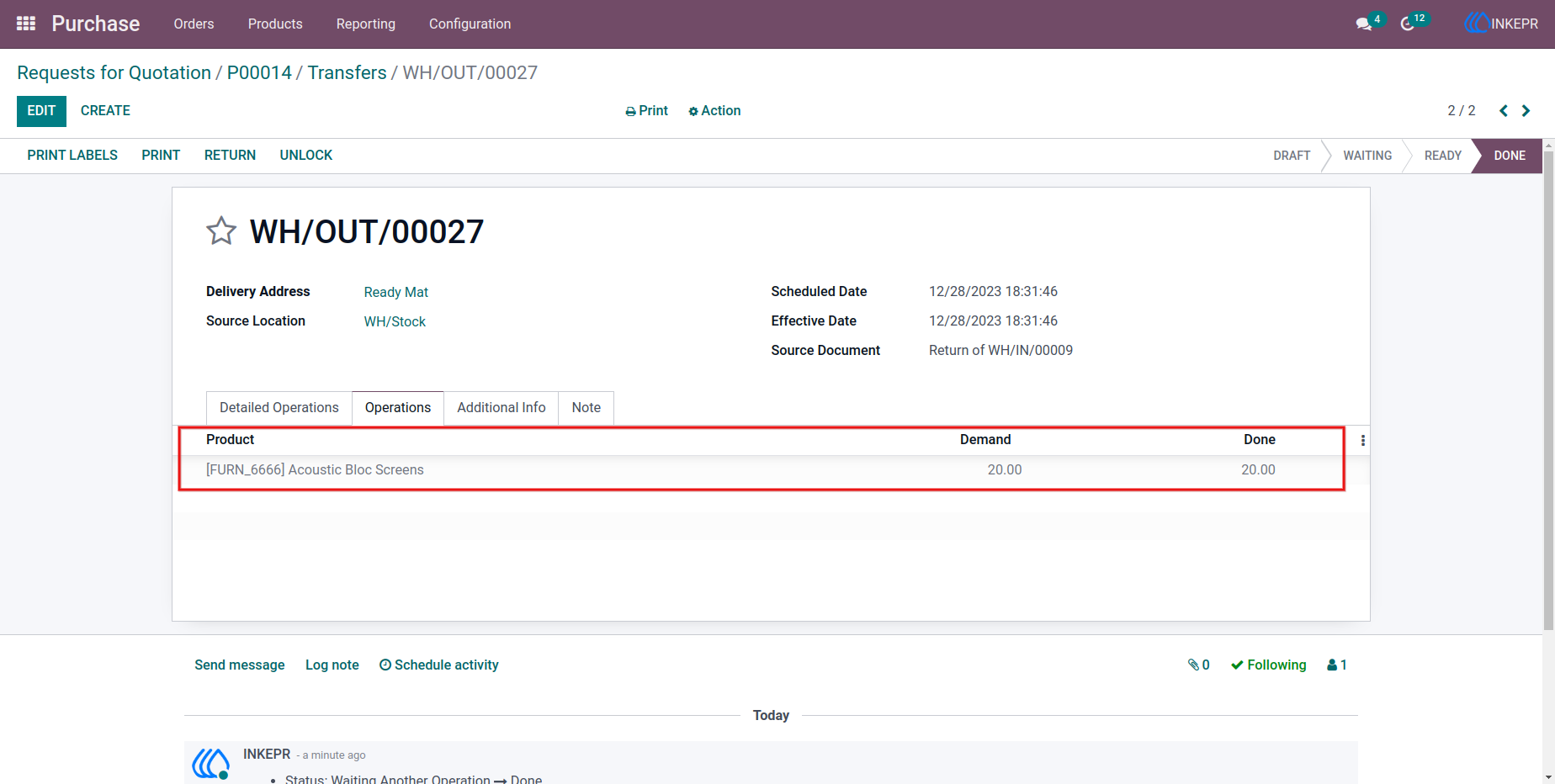This screenshot has width=1555, height=784.
Task: Click Send message in chatter
Action: 240,665
